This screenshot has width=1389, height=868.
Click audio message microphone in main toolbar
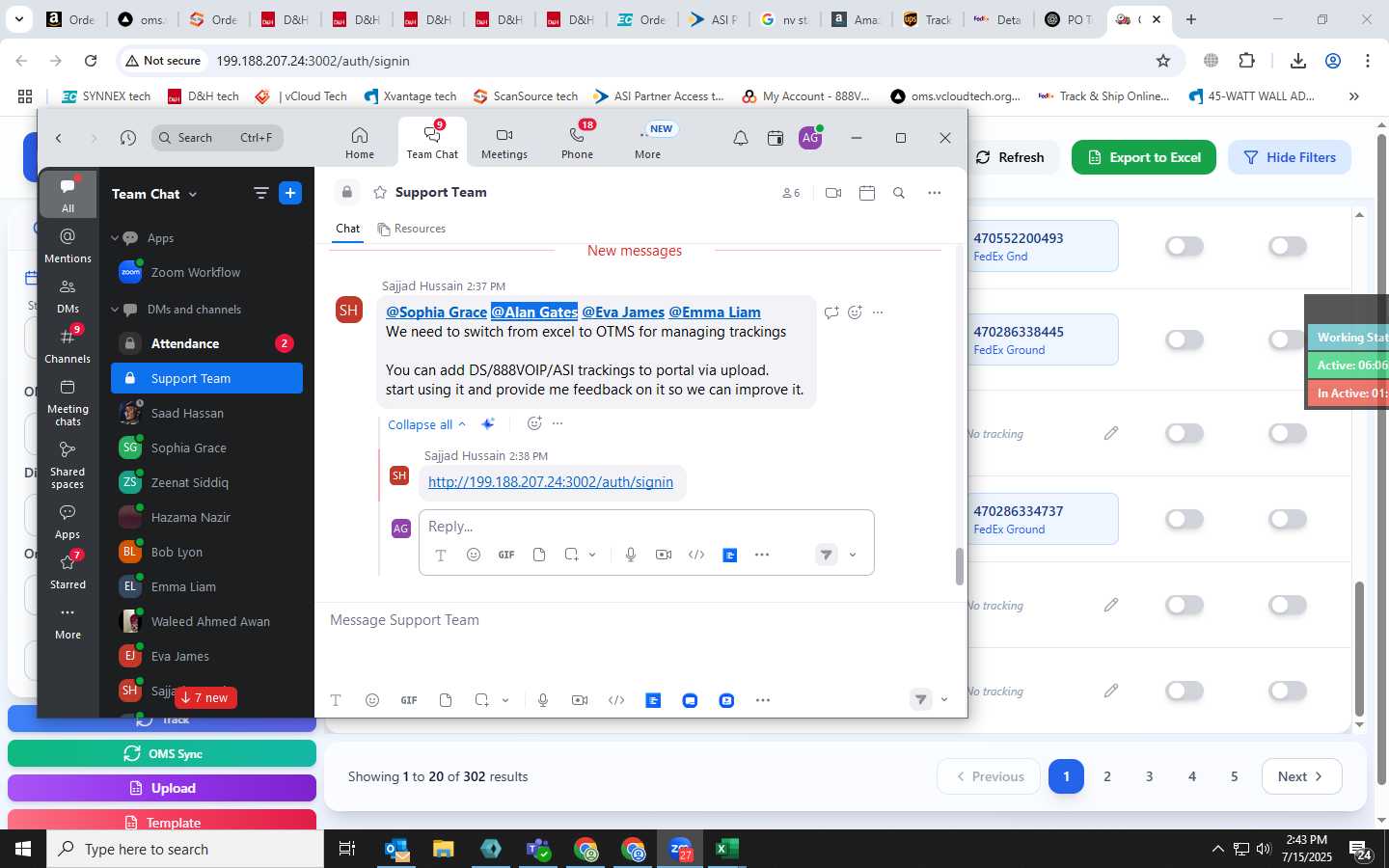(543, 700)
